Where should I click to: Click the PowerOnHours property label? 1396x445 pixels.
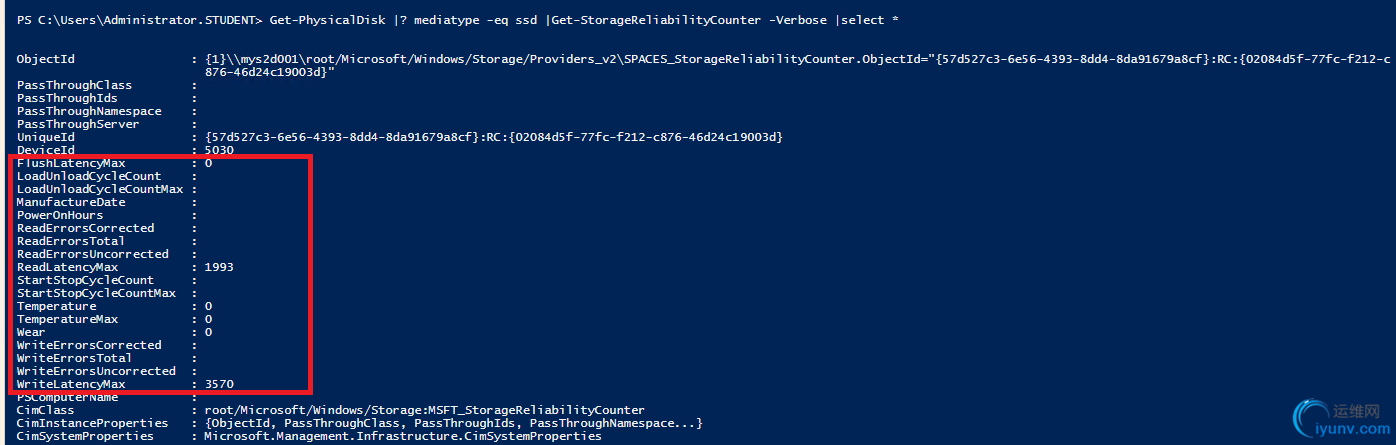(60, 215)
